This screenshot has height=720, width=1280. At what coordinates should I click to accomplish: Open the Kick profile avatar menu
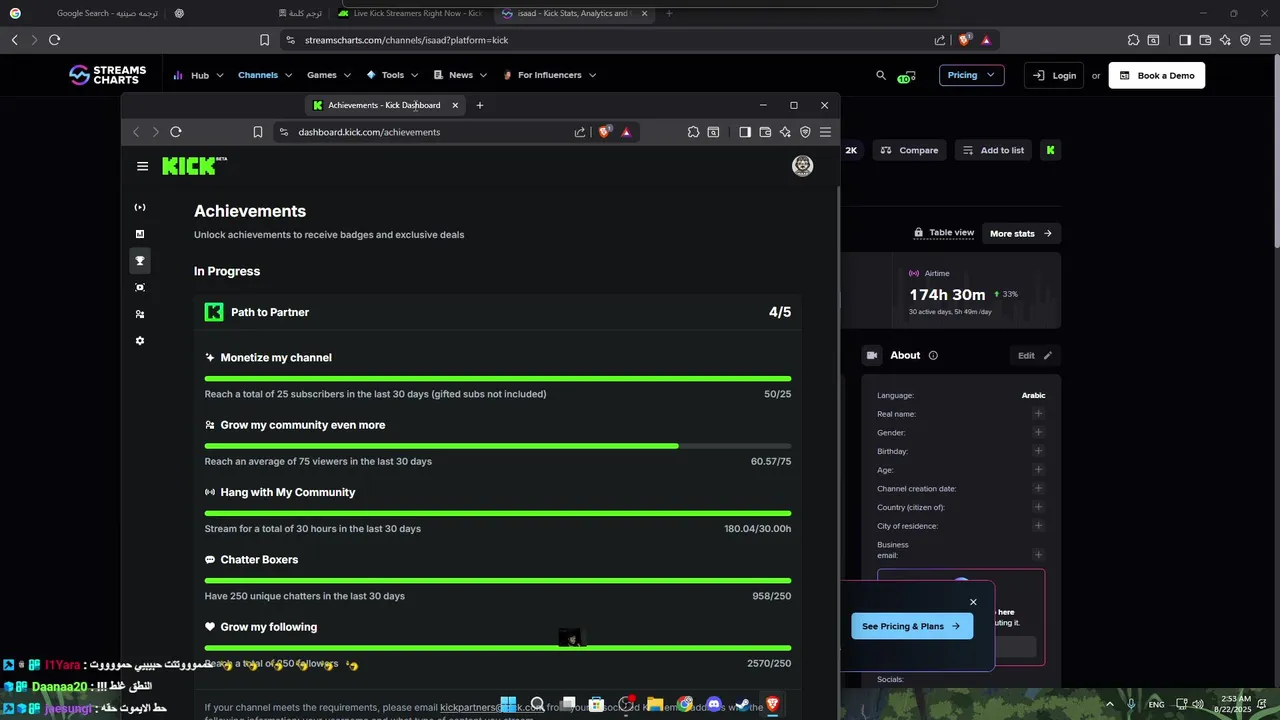coord(802,166)
